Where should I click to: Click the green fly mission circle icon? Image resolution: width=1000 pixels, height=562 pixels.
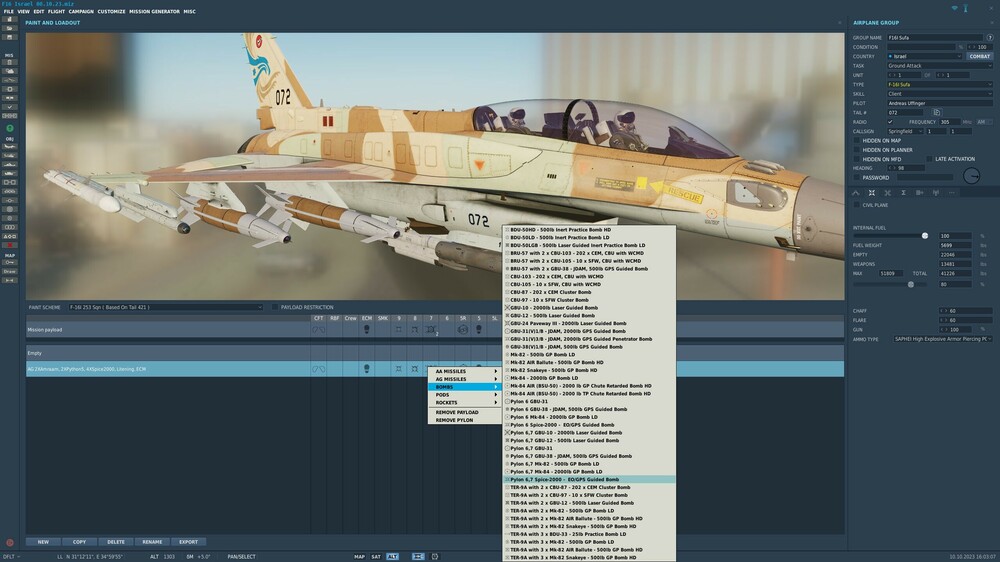[10, 128]
